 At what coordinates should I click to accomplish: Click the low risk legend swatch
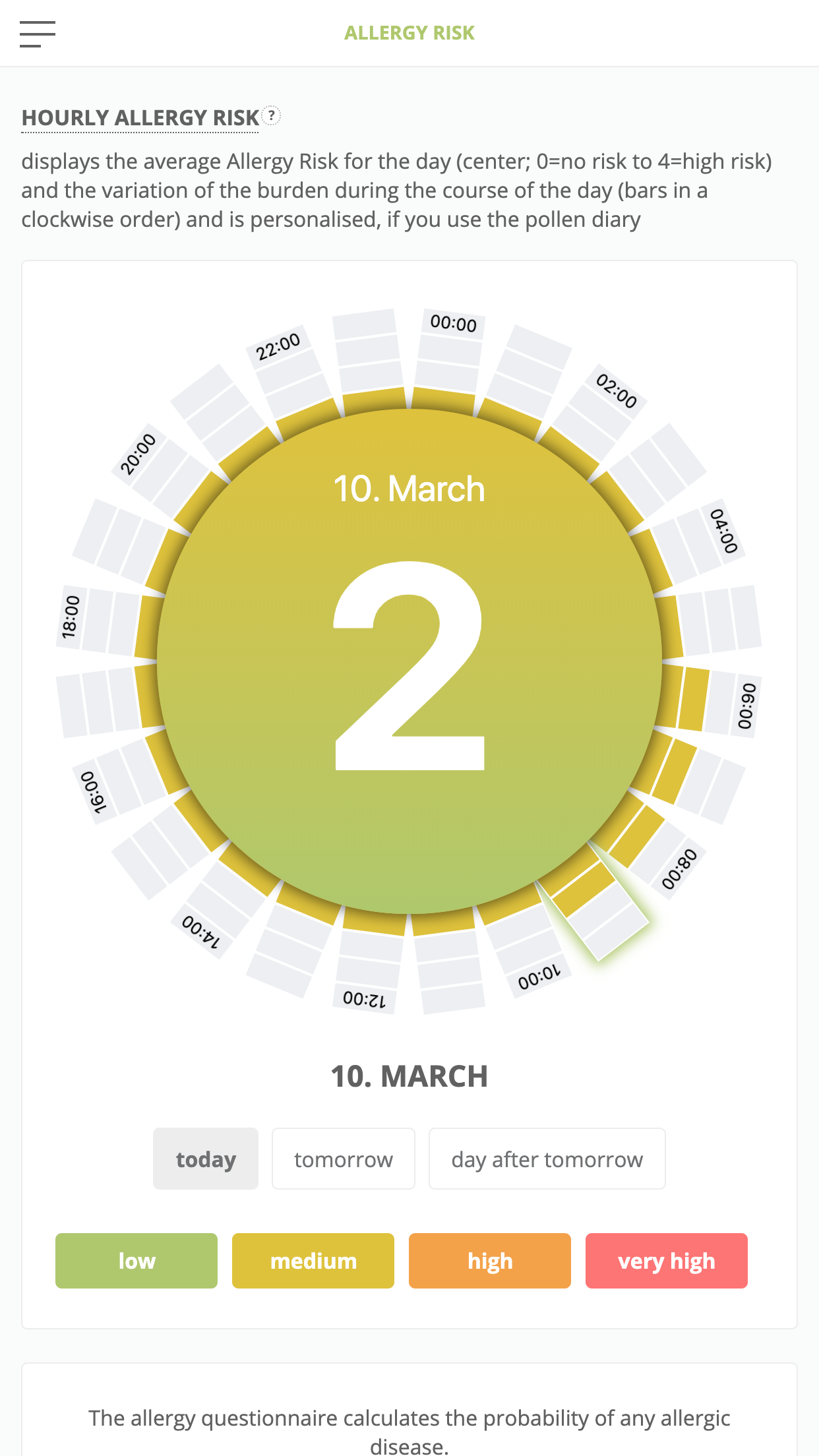136,1261
